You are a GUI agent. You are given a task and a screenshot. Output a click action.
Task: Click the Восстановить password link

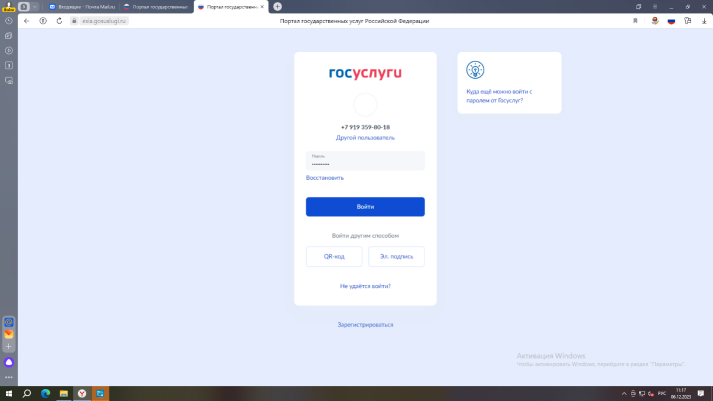click(x=324, y=178)
